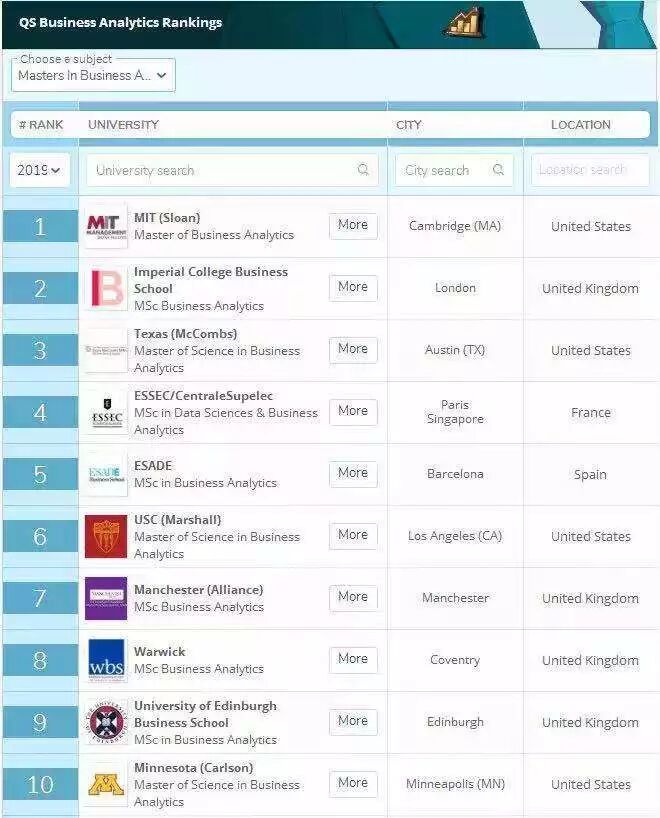This screenshot has width=660, height=818.
Task: Click More for Imperial College Business School
Action: [353, 287]
